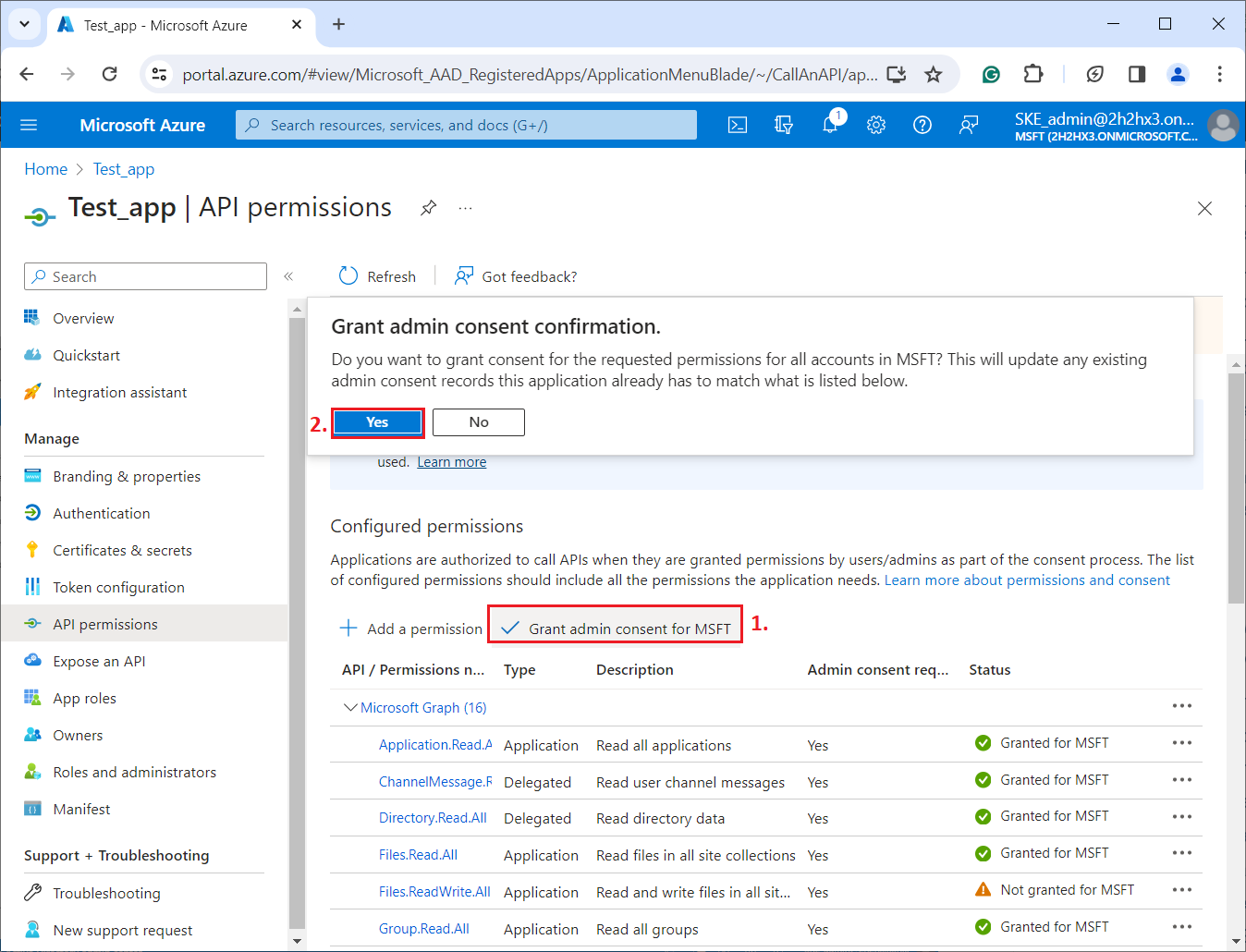Image resolution: width=1246 pixels, height=952 pixels.
Task: Click Grant admin consent for MSFT
Action: coord(616,629)
